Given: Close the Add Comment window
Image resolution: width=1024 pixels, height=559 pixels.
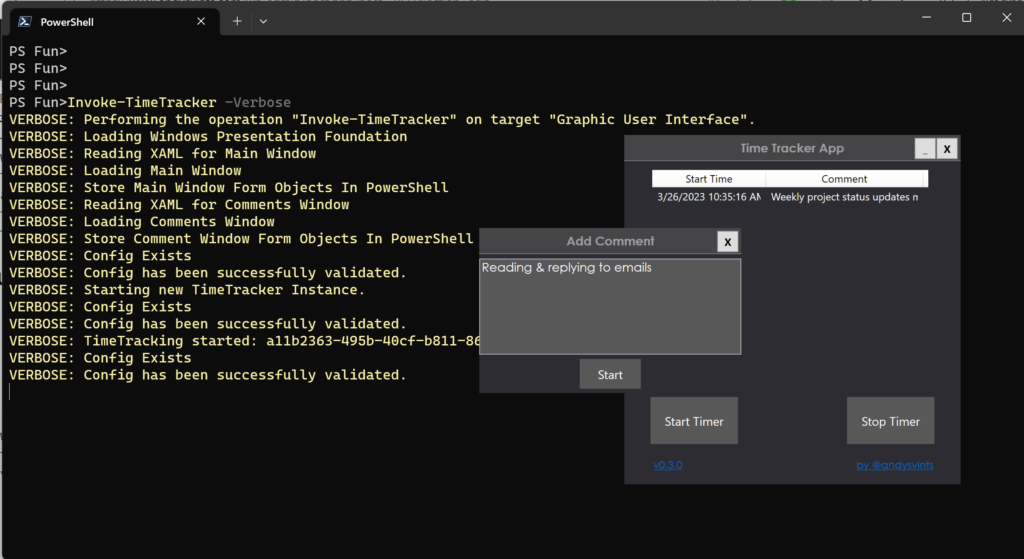Looking at the screenshot, I should tap(728, 242).
